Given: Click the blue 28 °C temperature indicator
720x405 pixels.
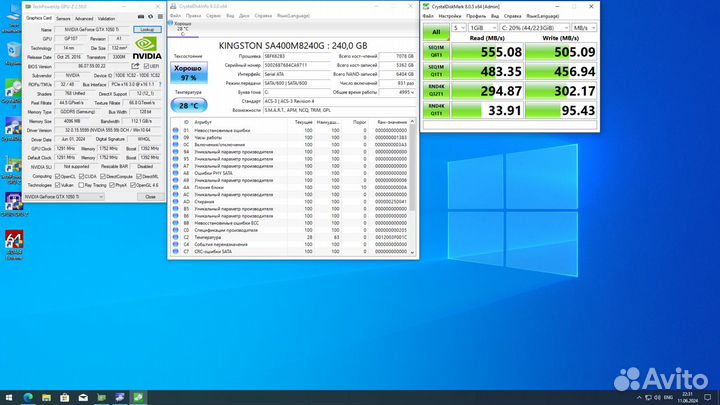Looking at the screenshot, I should coord(187,105).
